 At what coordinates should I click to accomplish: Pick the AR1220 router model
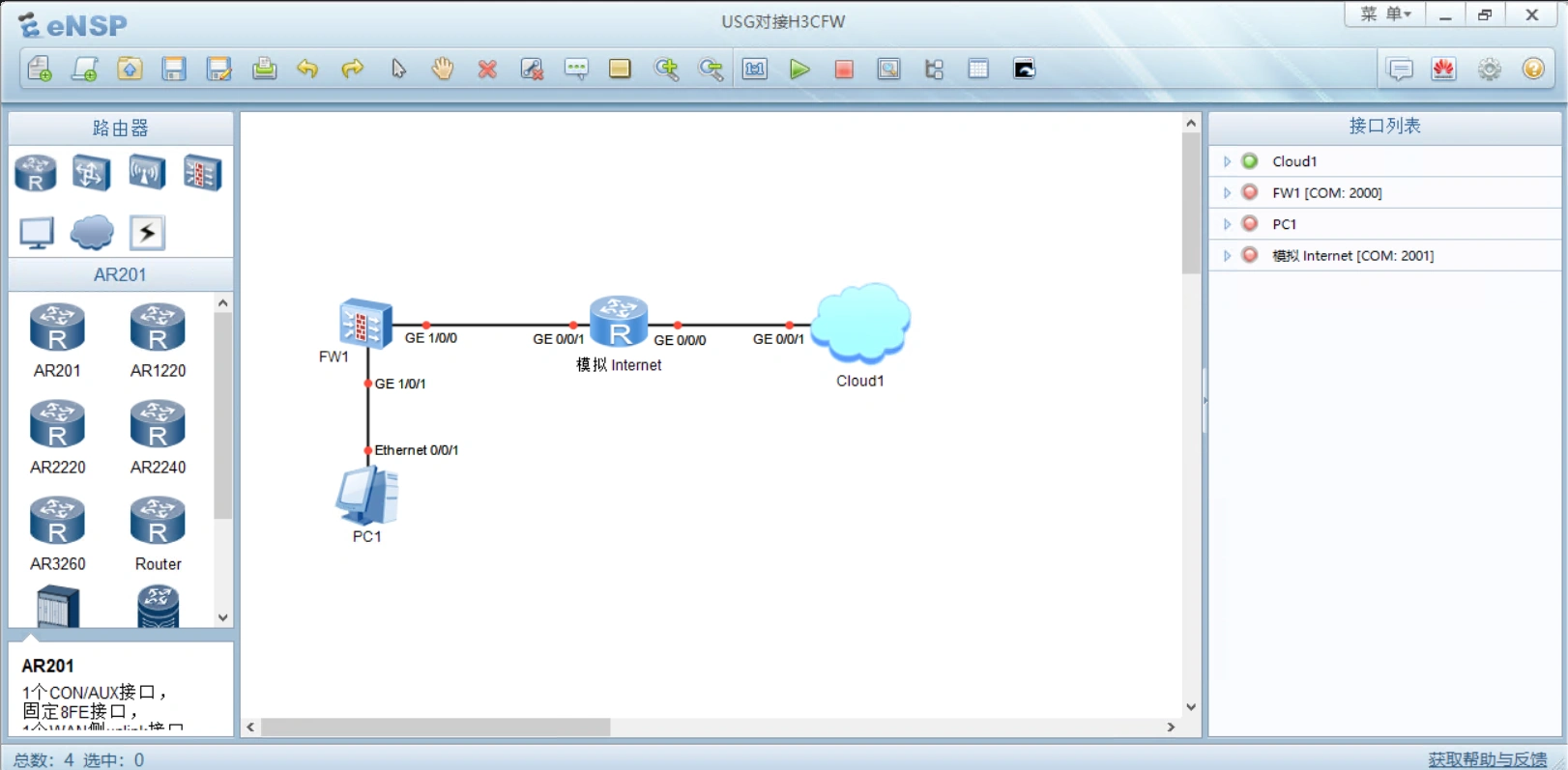tap(158, 340)
